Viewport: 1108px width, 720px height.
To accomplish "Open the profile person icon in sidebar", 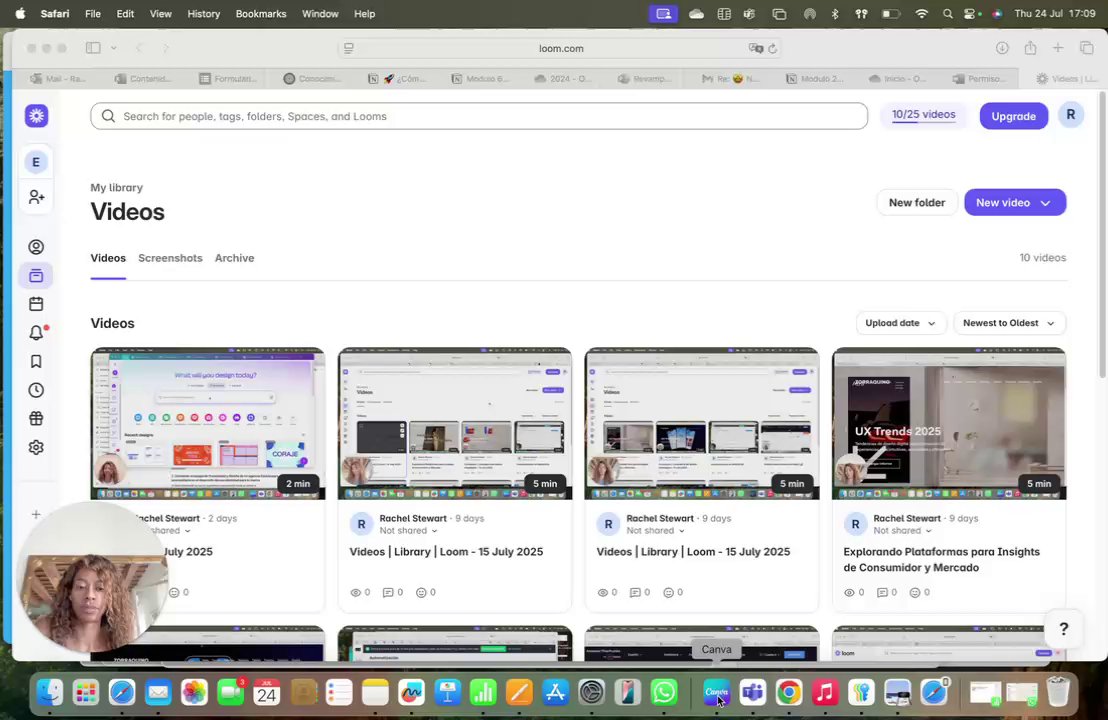I will (x=36, y=247).
